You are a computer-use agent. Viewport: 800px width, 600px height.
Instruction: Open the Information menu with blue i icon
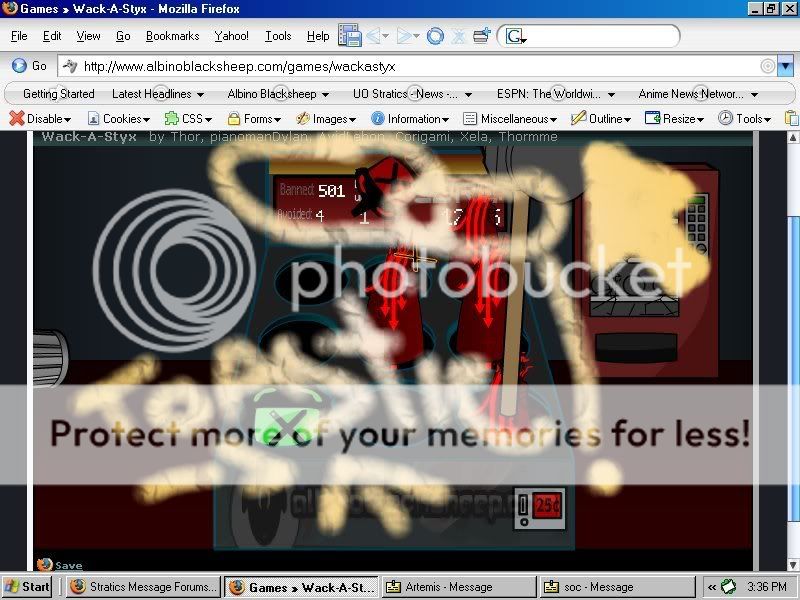410,119
